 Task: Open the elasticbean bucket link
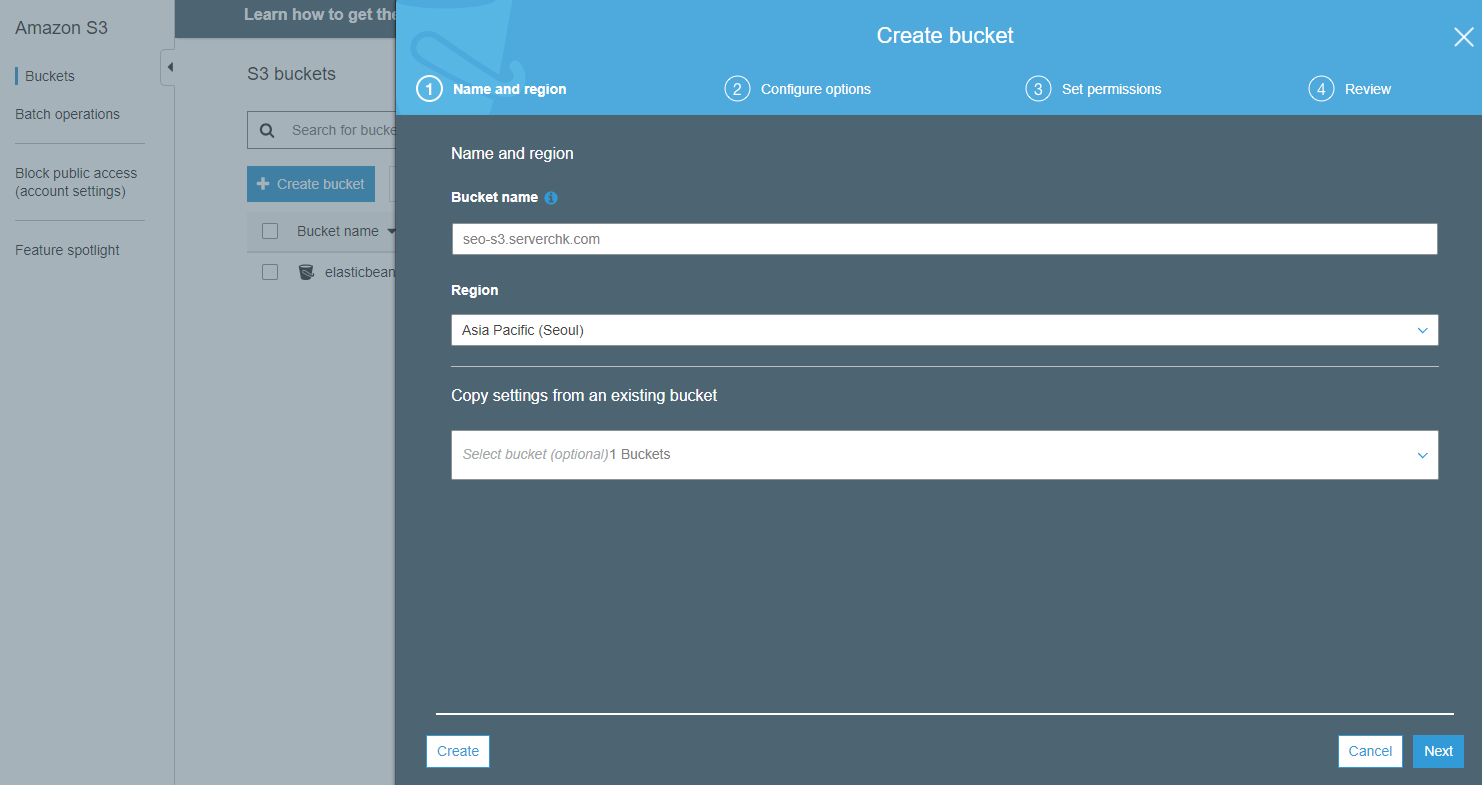click(360, 272)
